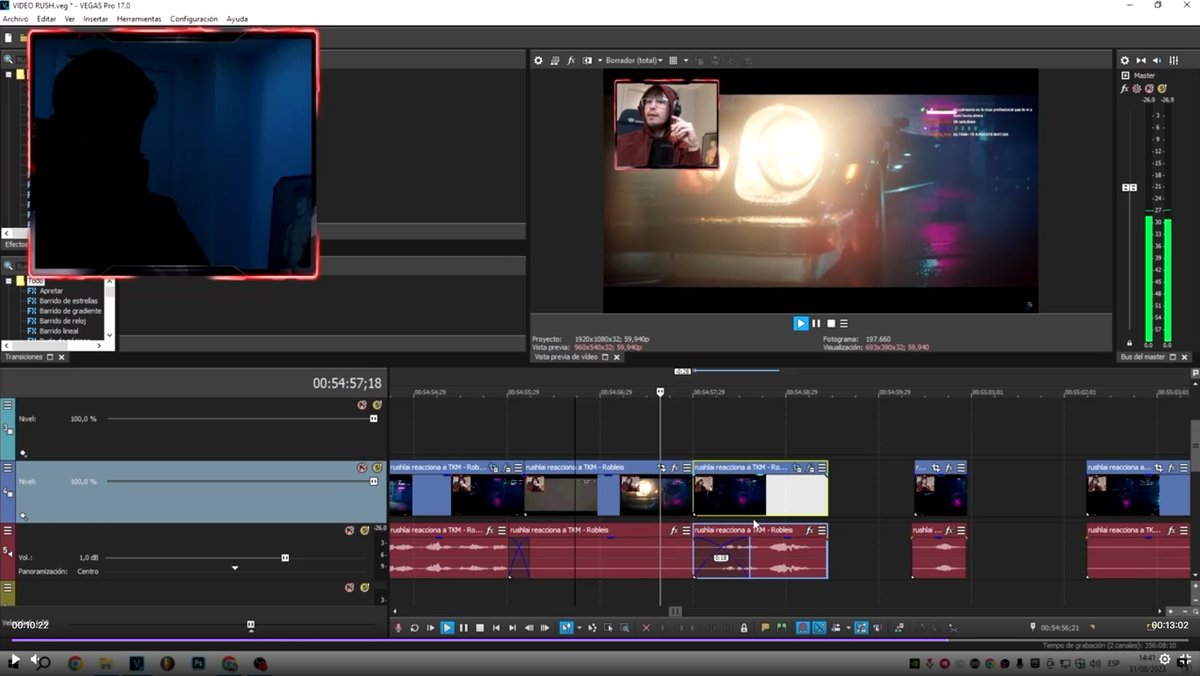Screen dimensions: 1200x676
Task: Open Master bus fx icon
Action: (1125, 89)
